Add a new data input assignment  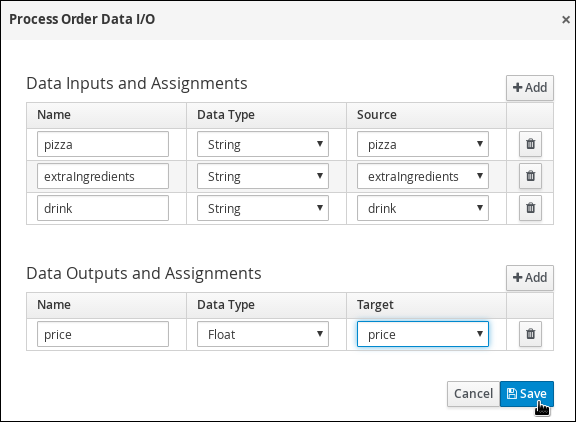(x=530, y=88)
